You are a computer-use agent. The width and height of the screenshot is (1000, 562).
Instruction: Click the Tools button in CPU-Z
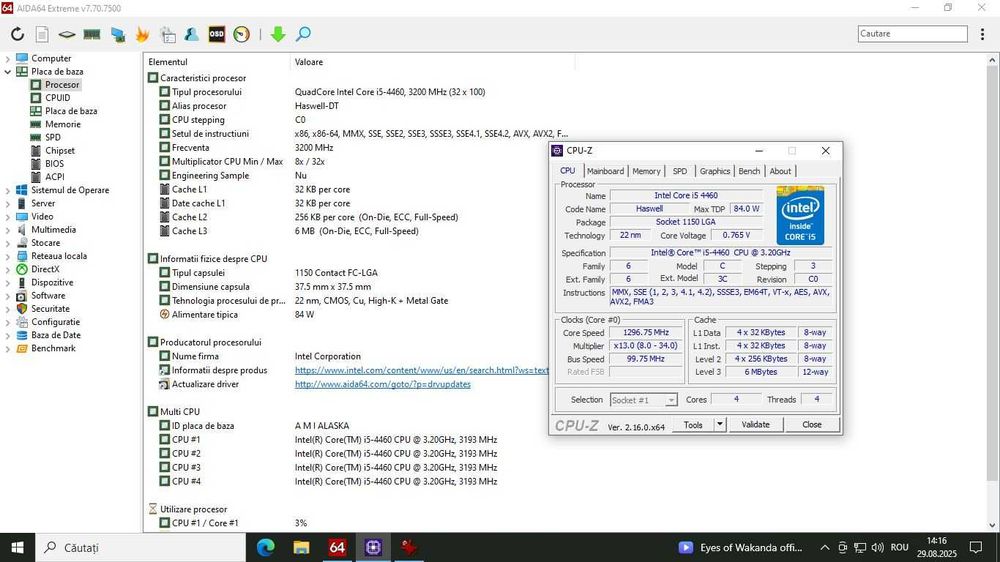693,424
